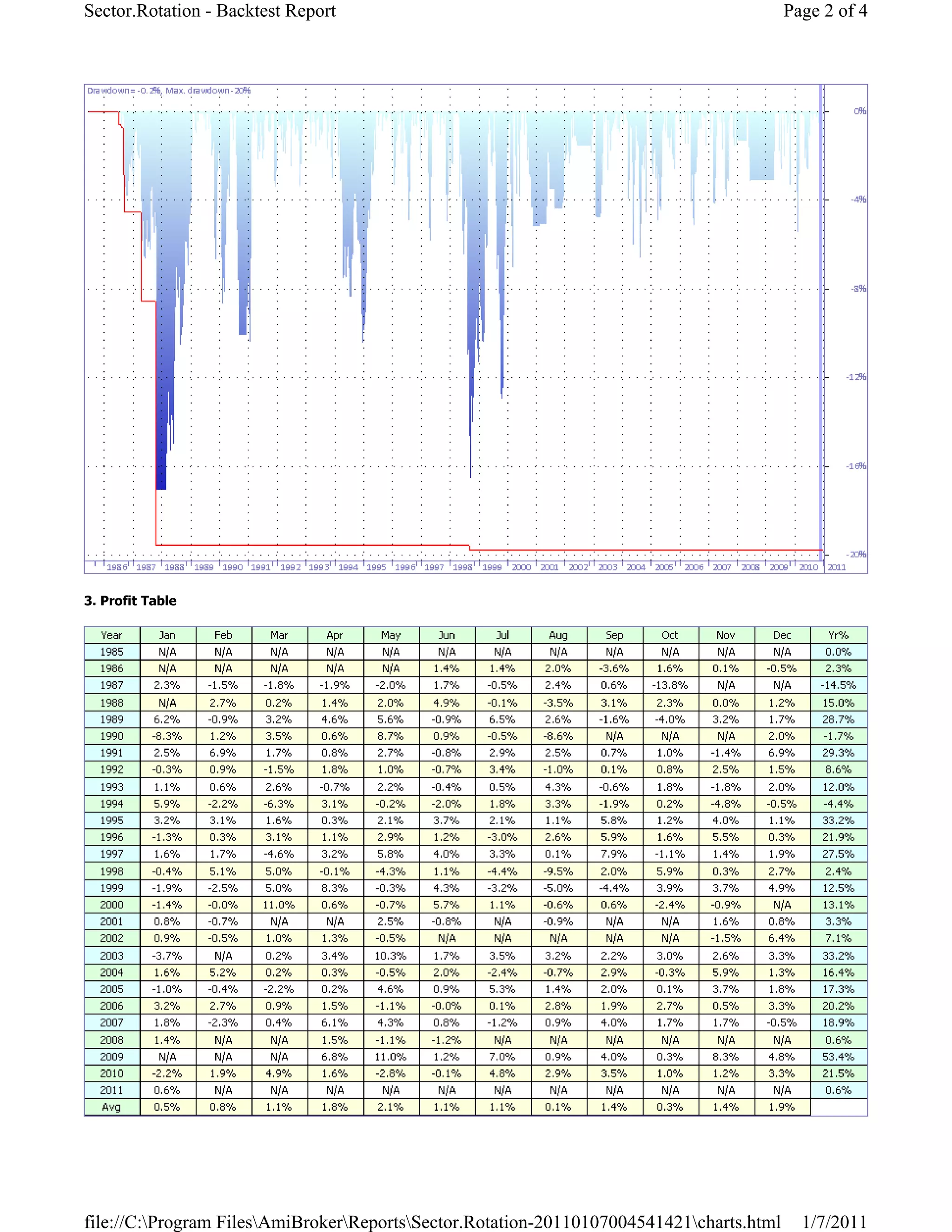Click the -8.6% cell for August 1990
This screenshot has height=1232, width=952.
click(558, 736)
